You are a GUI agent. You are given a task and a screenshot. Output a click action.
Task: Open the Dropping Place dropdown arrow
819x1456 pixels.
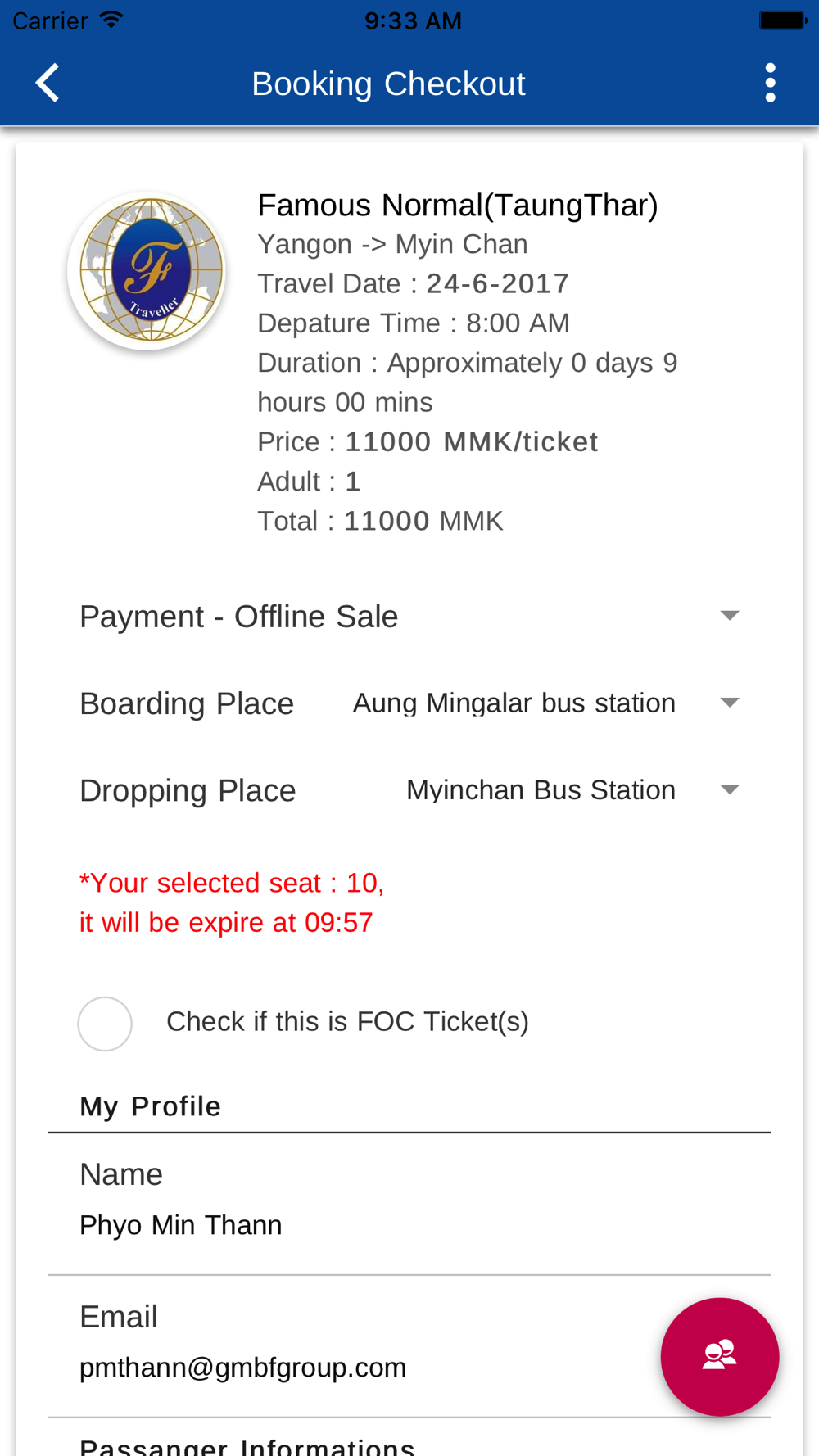point(729,789)
